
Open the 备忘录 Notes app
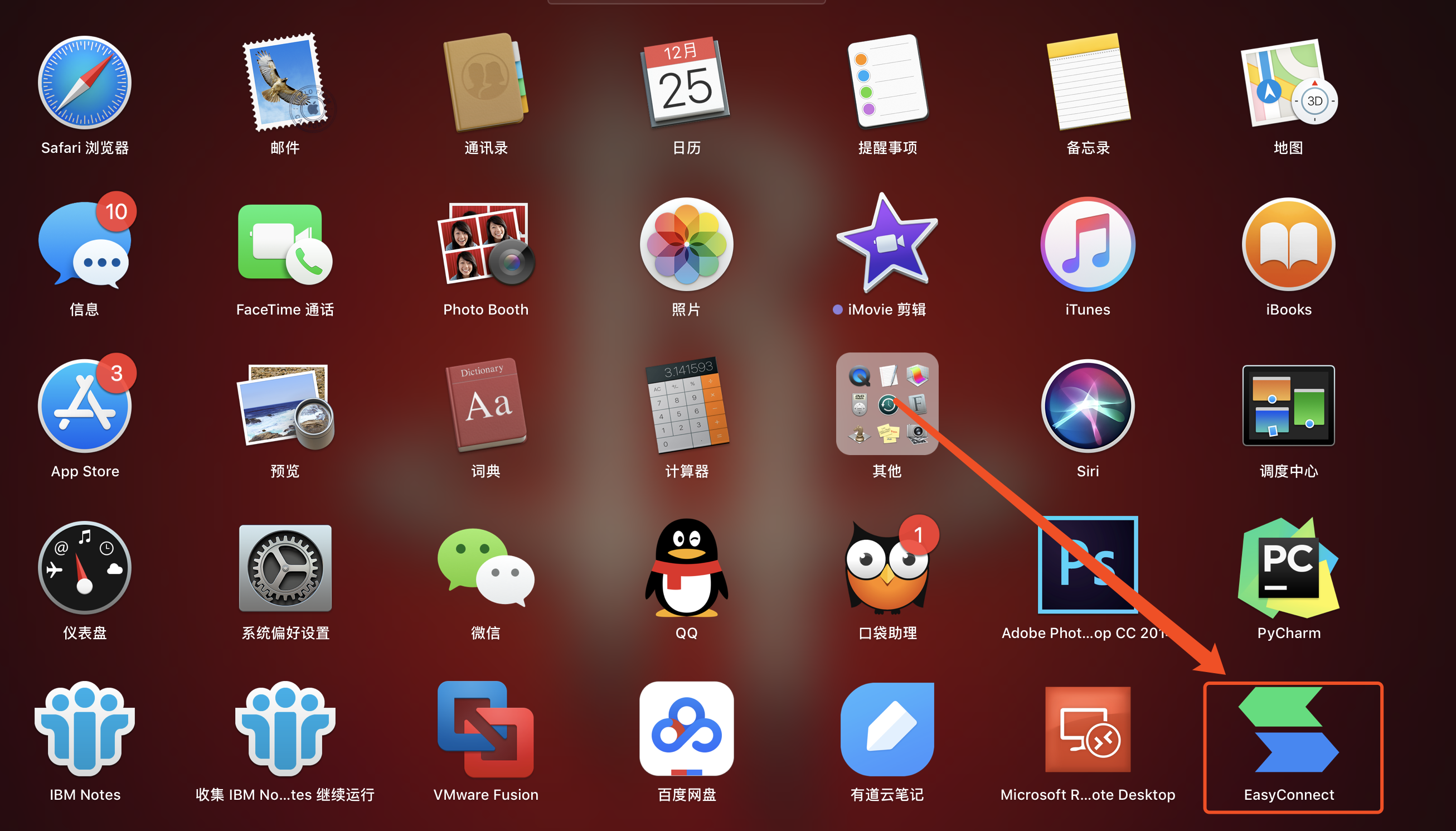coord(1088,82)
